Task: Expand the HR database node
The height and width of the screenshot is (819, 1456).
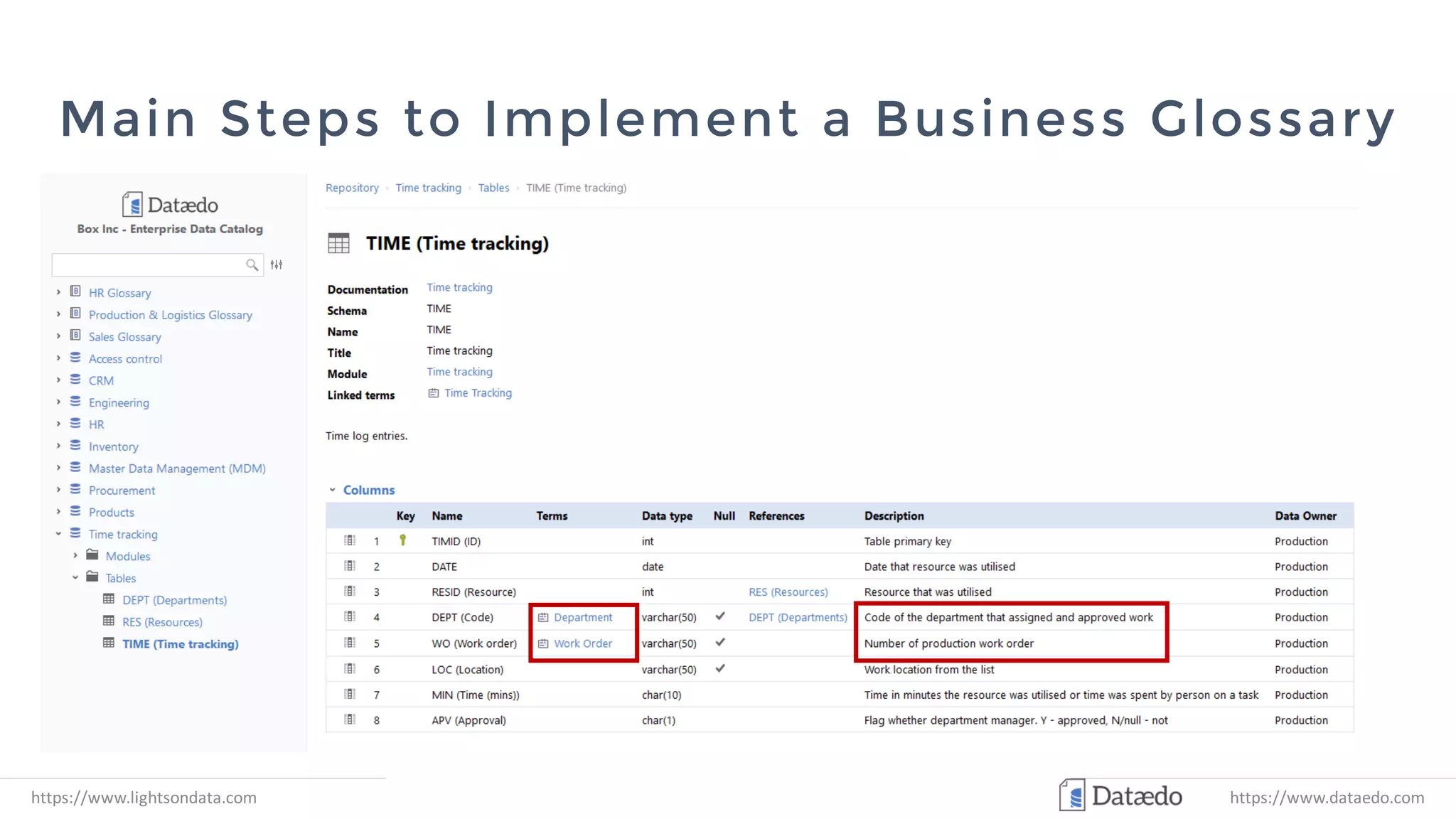Action: pyautogui.click(x=58, y=424)
